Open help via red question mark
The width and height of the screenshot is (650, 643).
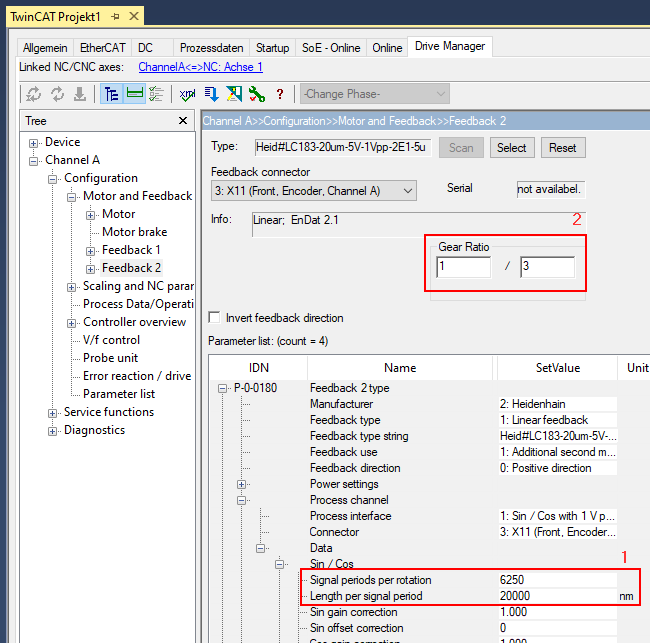[280, 94]
